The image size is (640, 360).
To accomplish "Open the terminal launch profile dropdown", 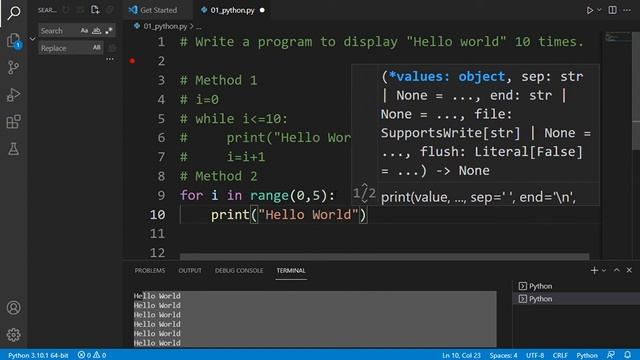I will pyautogui.click(x=604, y=270).
